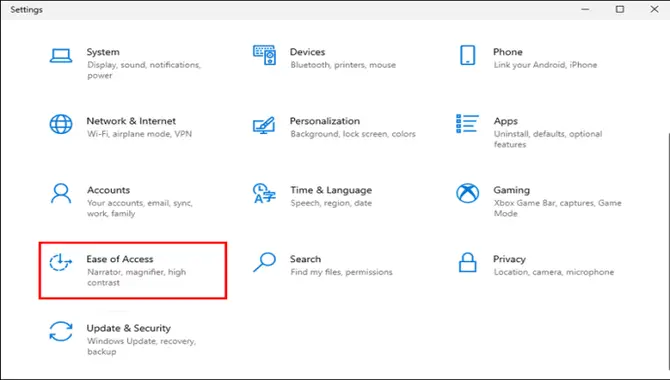Click 'Display, sound, notifications, power' text

pos(144,70)
